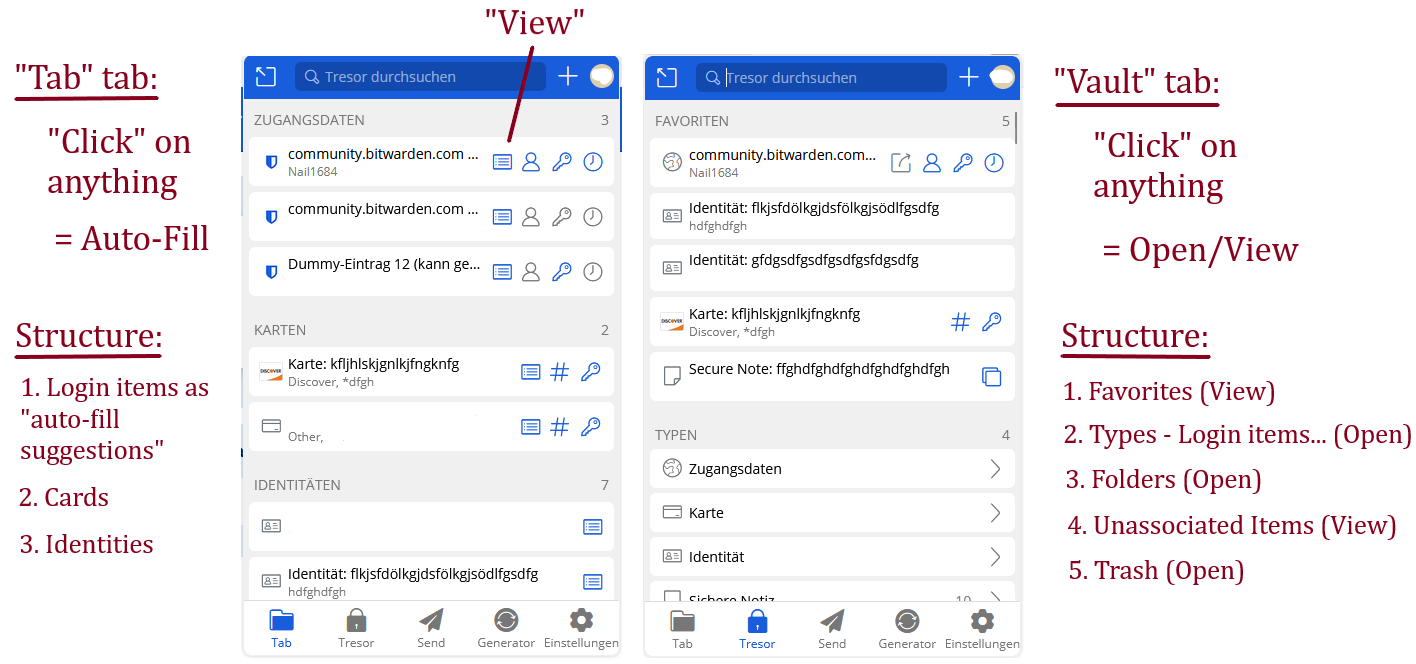
Task: Launch community.bitwarden.com favorite in right popup
Action: coord(901,163)
